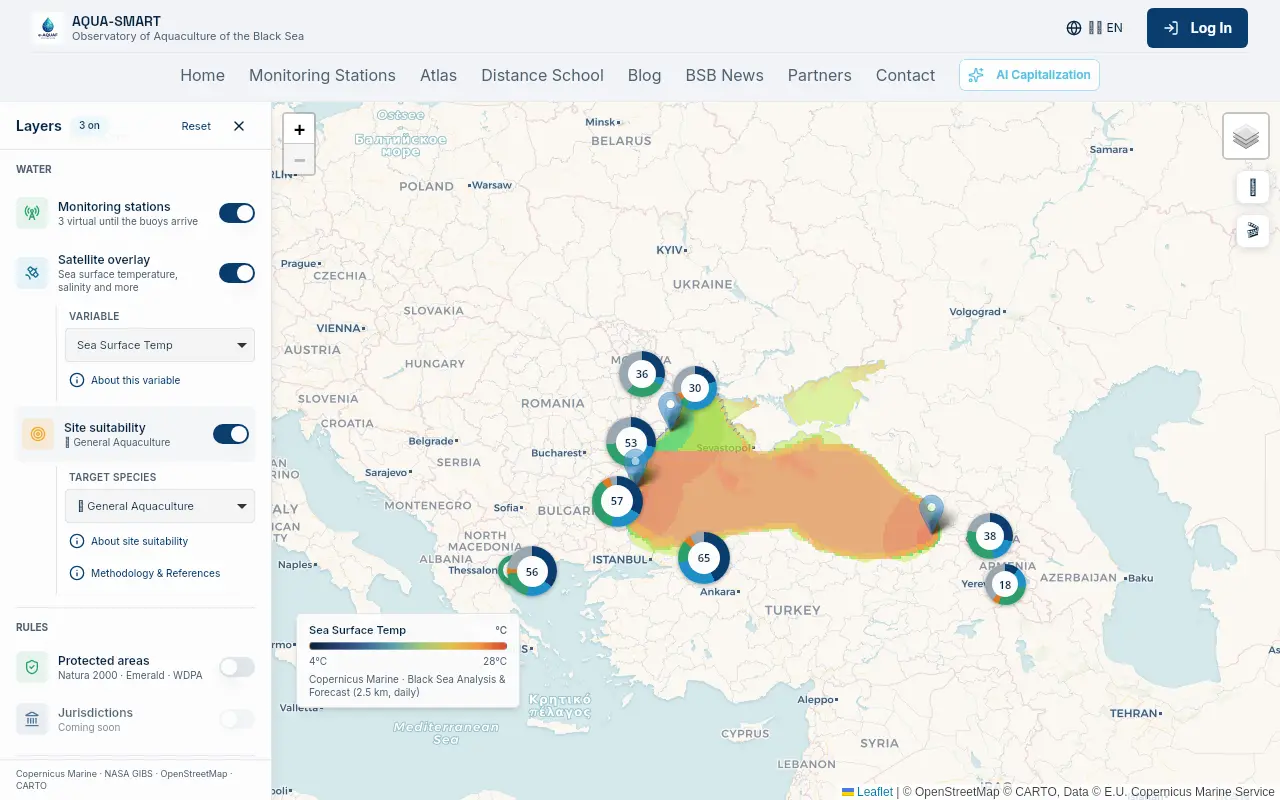Click the ruler measurement tool button
The height and width of the screenshot is (800, 1280).
[1252, 187]
